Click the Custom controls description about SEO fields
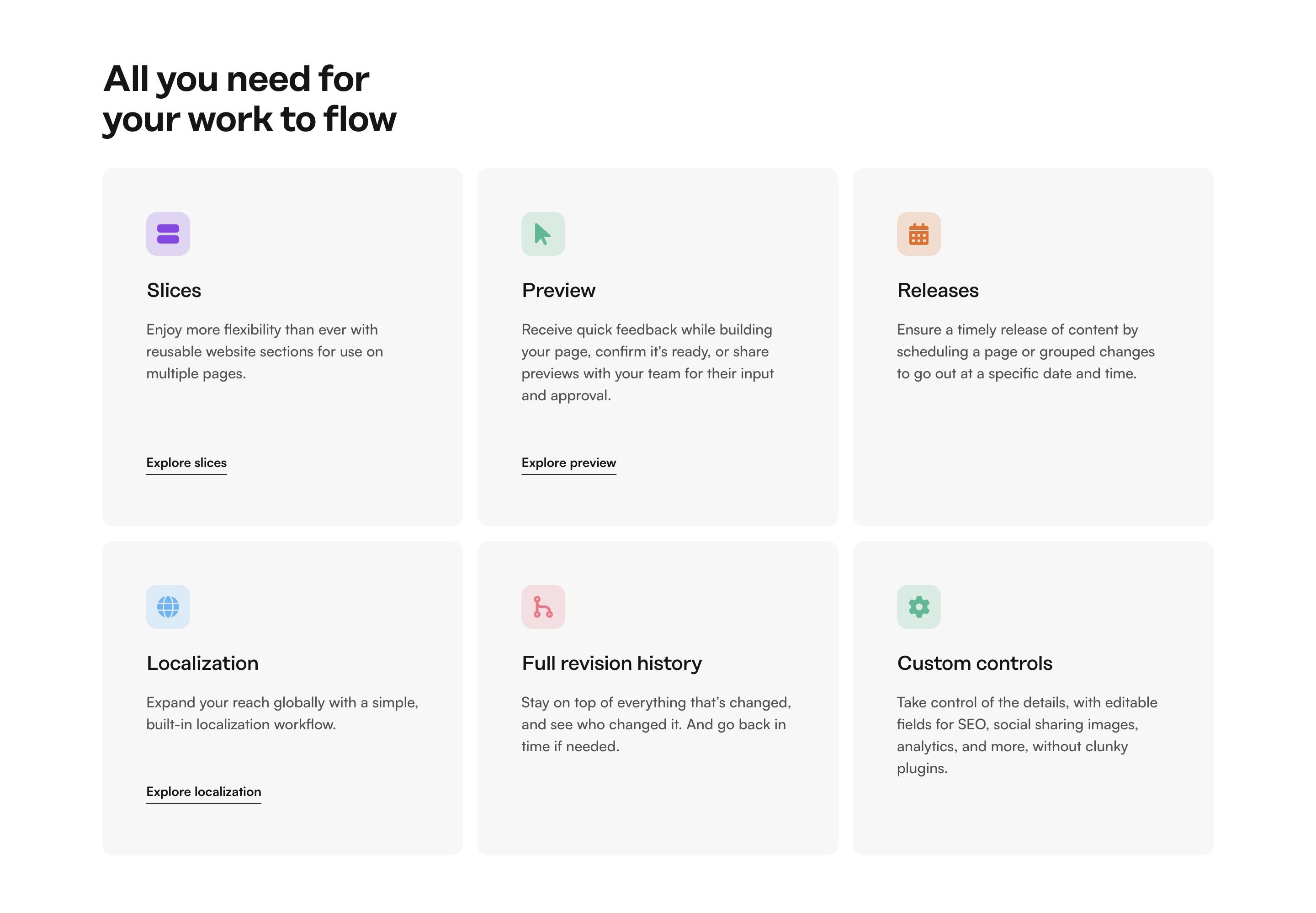Viewport: 1316px width, 913px height. [x=1027, y=735]
